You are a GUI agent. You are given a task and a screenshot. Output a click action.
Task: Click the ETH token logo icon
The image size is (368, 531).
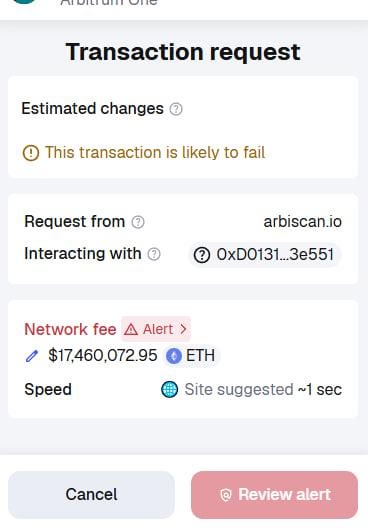point(174,356)
